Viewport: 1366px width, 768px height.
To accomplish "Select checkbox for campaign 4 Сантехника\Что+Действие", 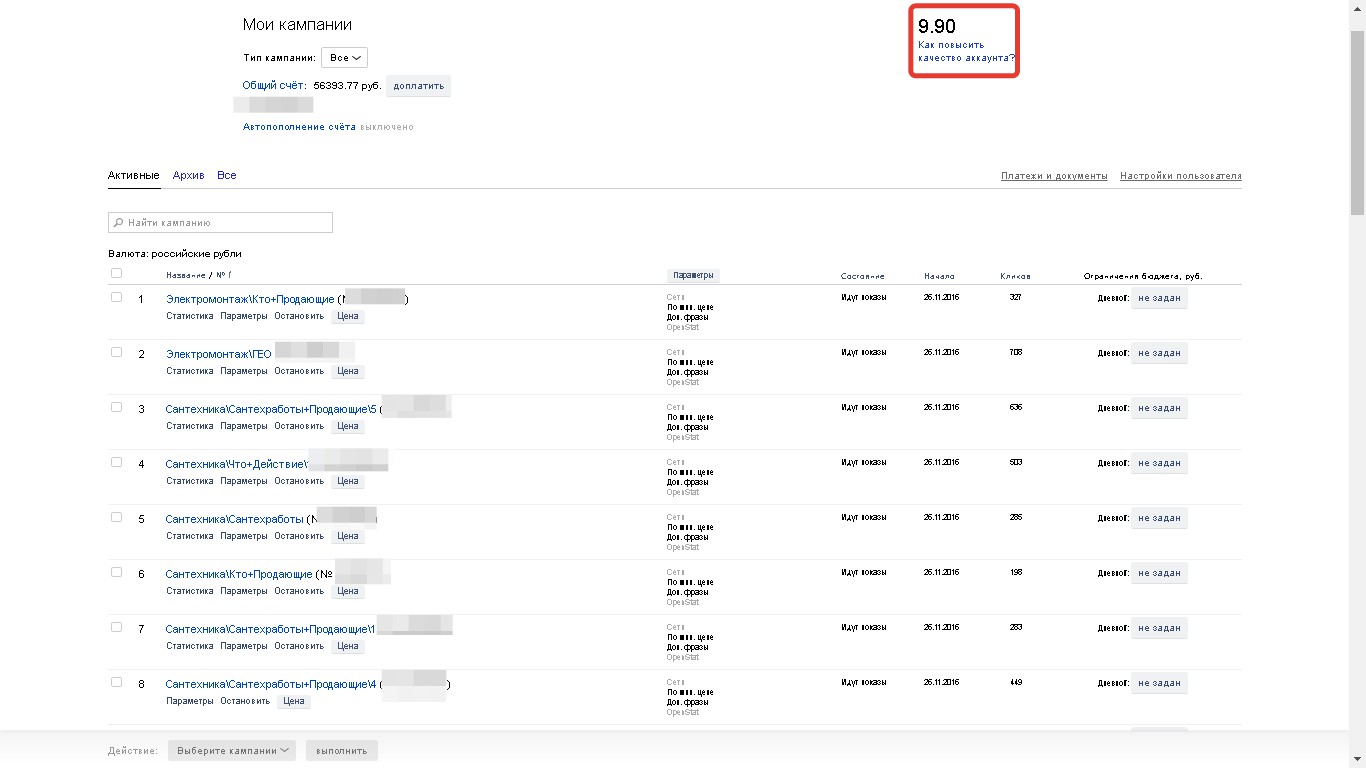I will tap(116, 462).
